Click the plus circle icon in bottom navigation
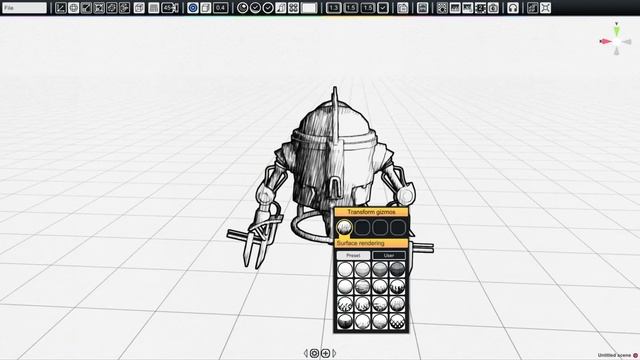The height and width of the screenshot is (360, 640). pyautogui.click(x=325, y=353)
